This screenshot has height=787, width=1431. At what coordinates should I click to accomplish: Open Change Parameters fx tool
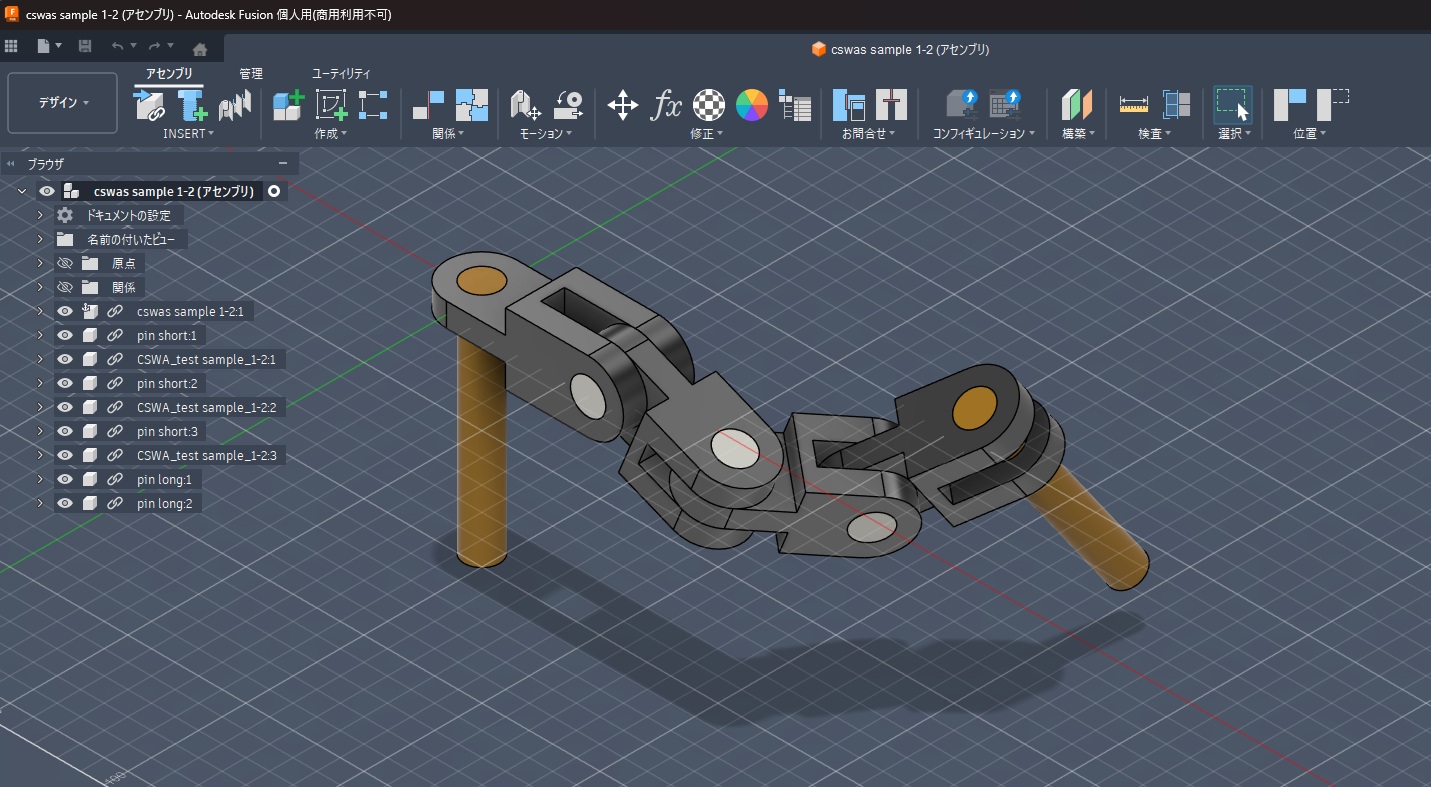[x=666, y=105]
